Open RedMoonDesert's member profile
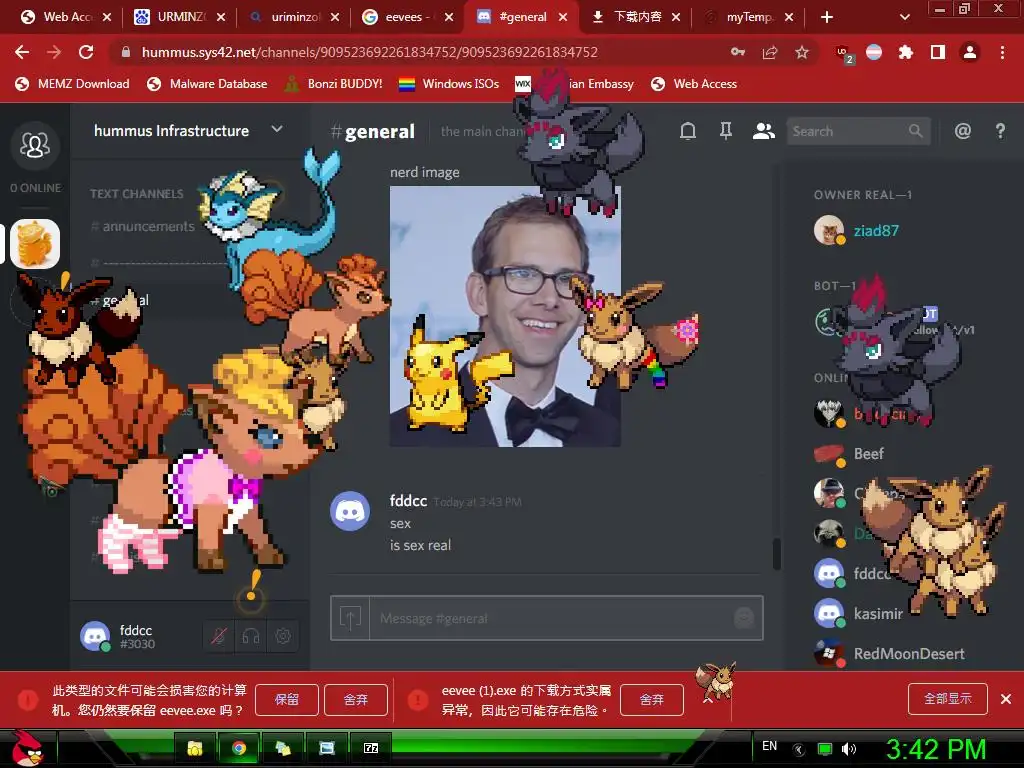This screenshot has width=1024, height=768. click(x=911, y=653)
